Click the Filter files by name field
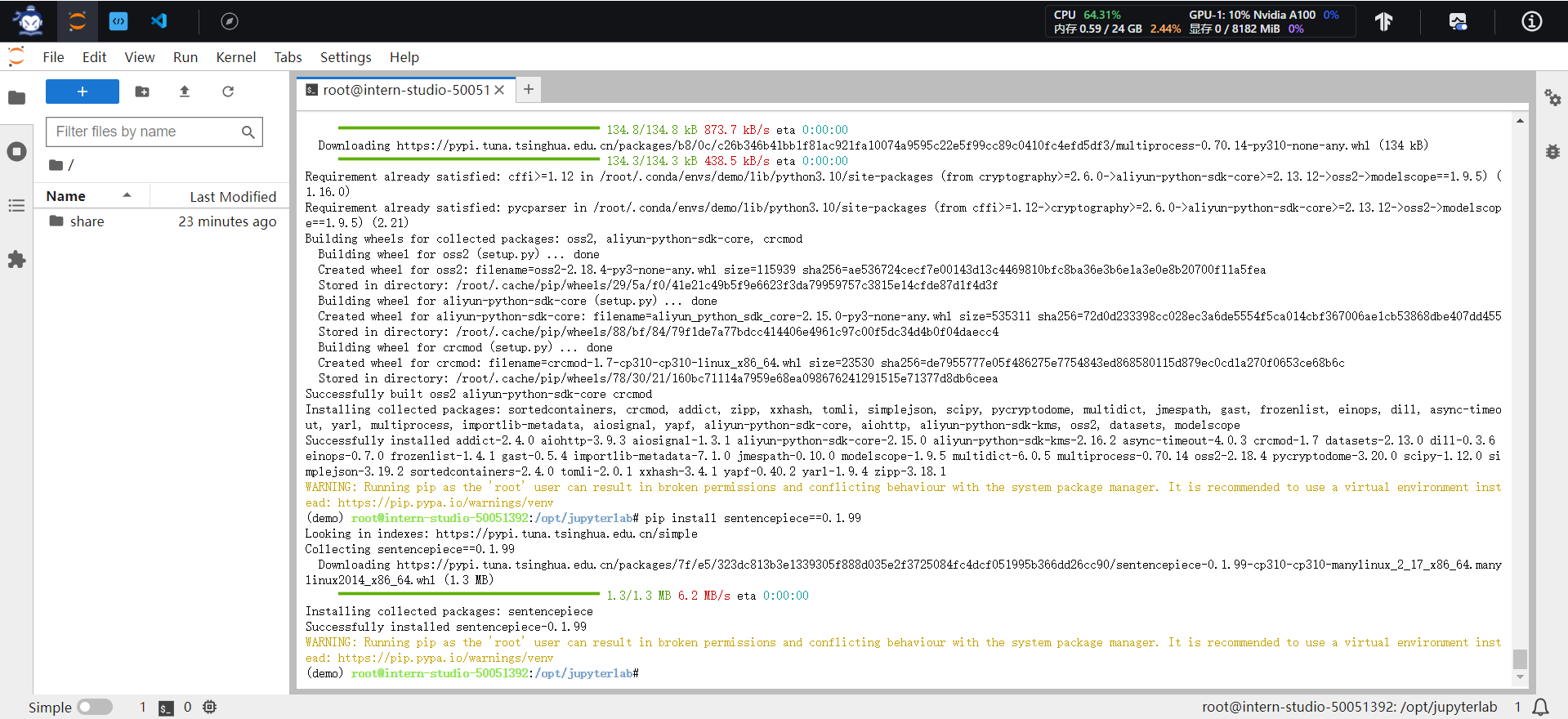1568x719 pixels. [145, 132]
